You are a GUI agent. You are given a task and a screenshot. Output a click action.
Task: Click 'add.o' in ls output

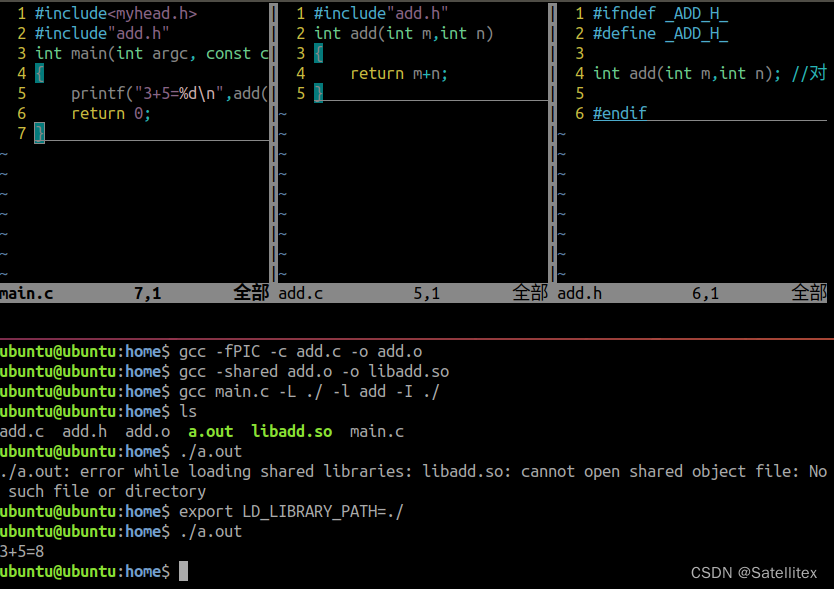147,432
